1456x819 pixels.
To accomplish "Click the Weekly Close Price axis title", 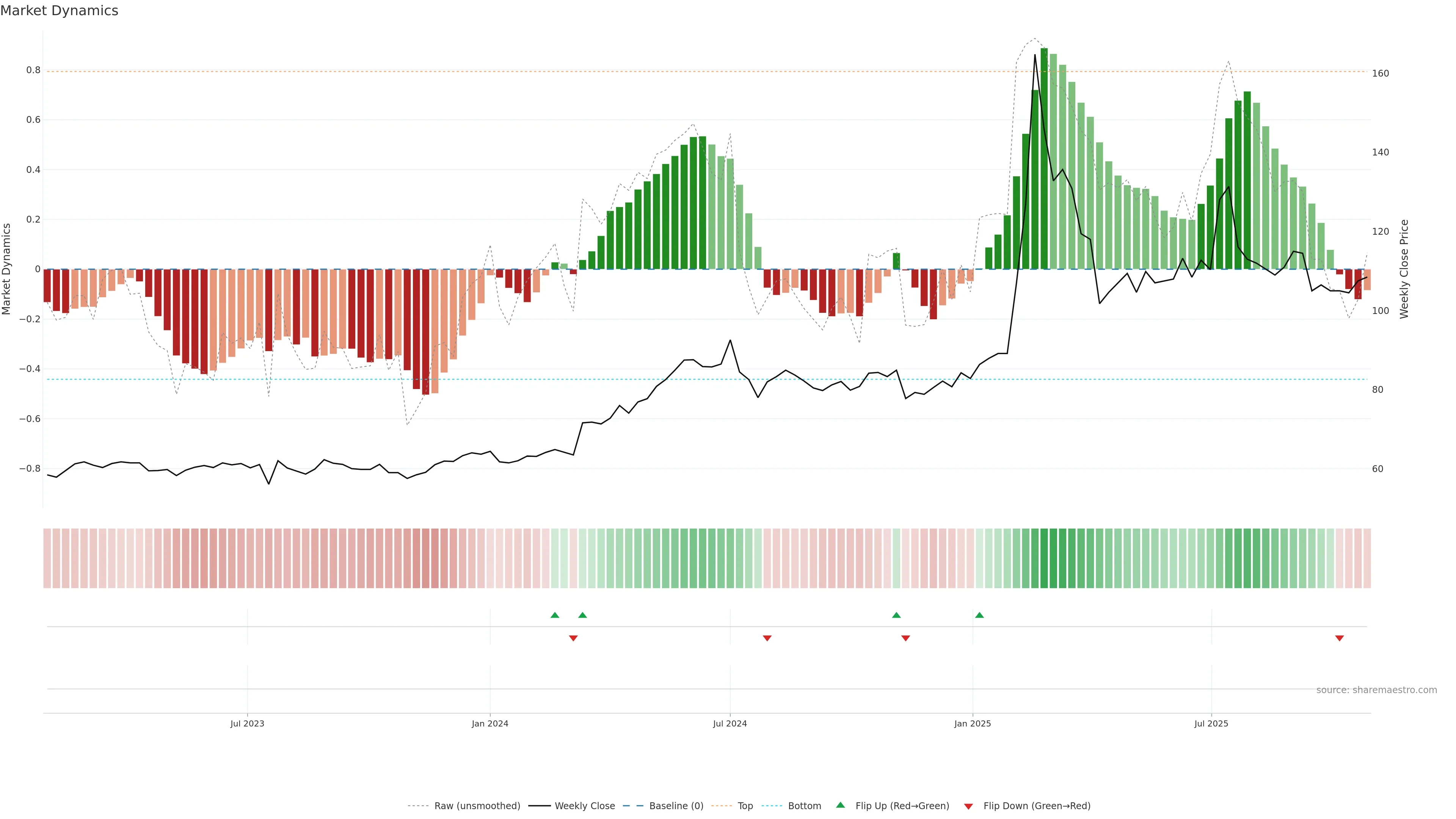I will click(x=1404, y=269).
